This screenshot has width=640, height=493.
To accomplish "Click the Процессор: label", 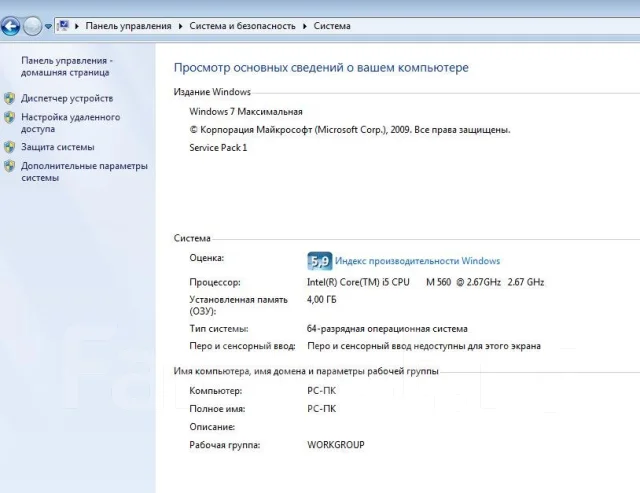I will point(215,282).
